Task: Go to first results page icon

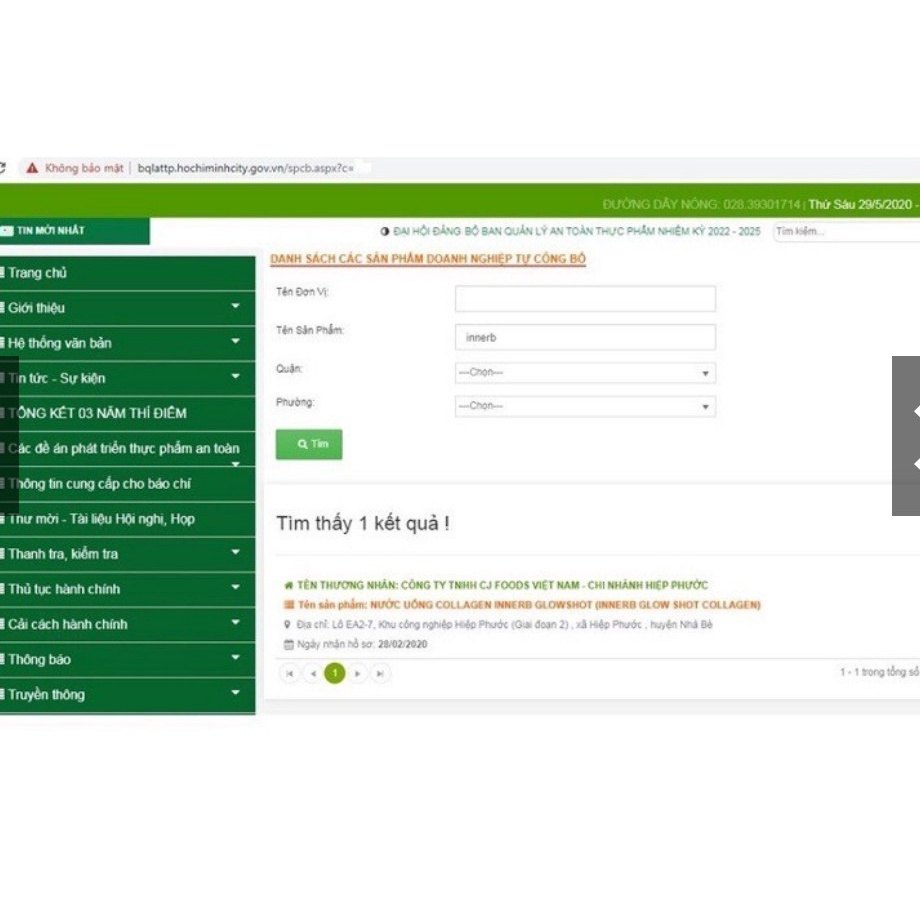Action: coord(290,674)
